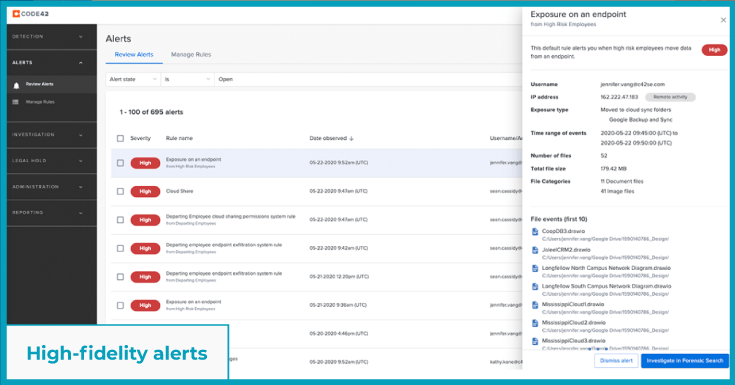
Task: Check the 9:52am Exposure on an endpoint alert
Action: 120,163
